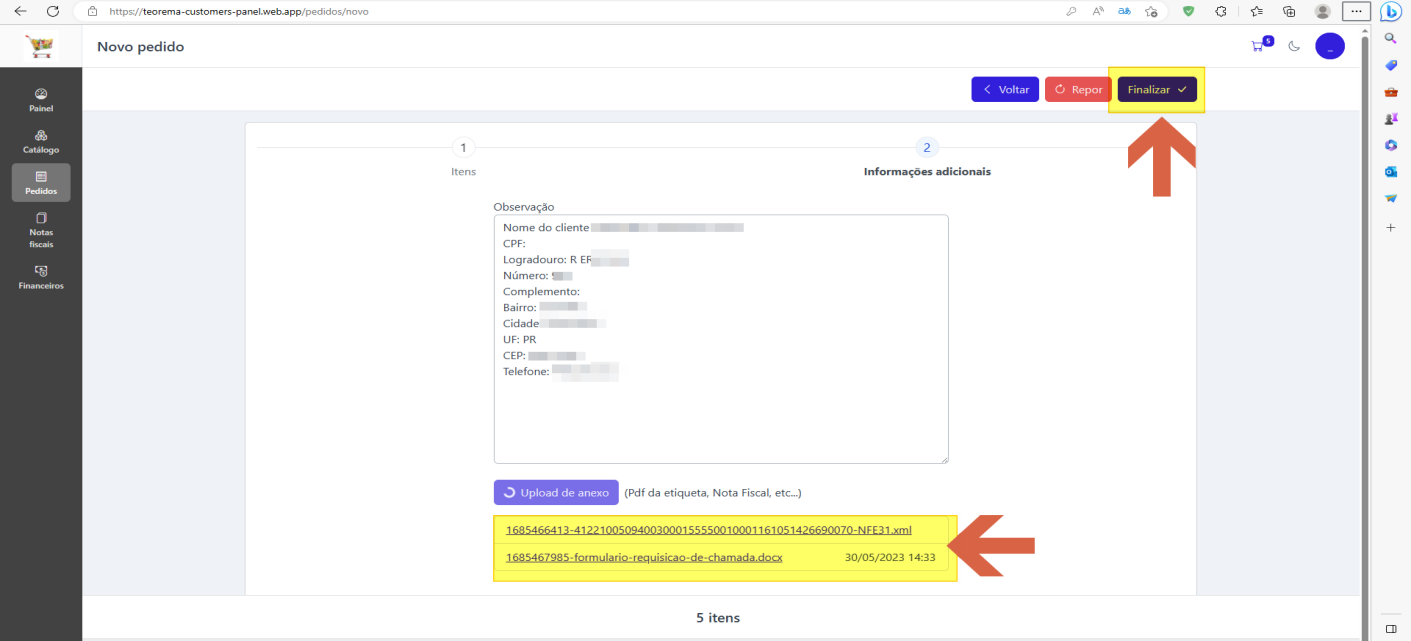
Task: Open the cart icon with badge 5
Action: (1260, 45)
